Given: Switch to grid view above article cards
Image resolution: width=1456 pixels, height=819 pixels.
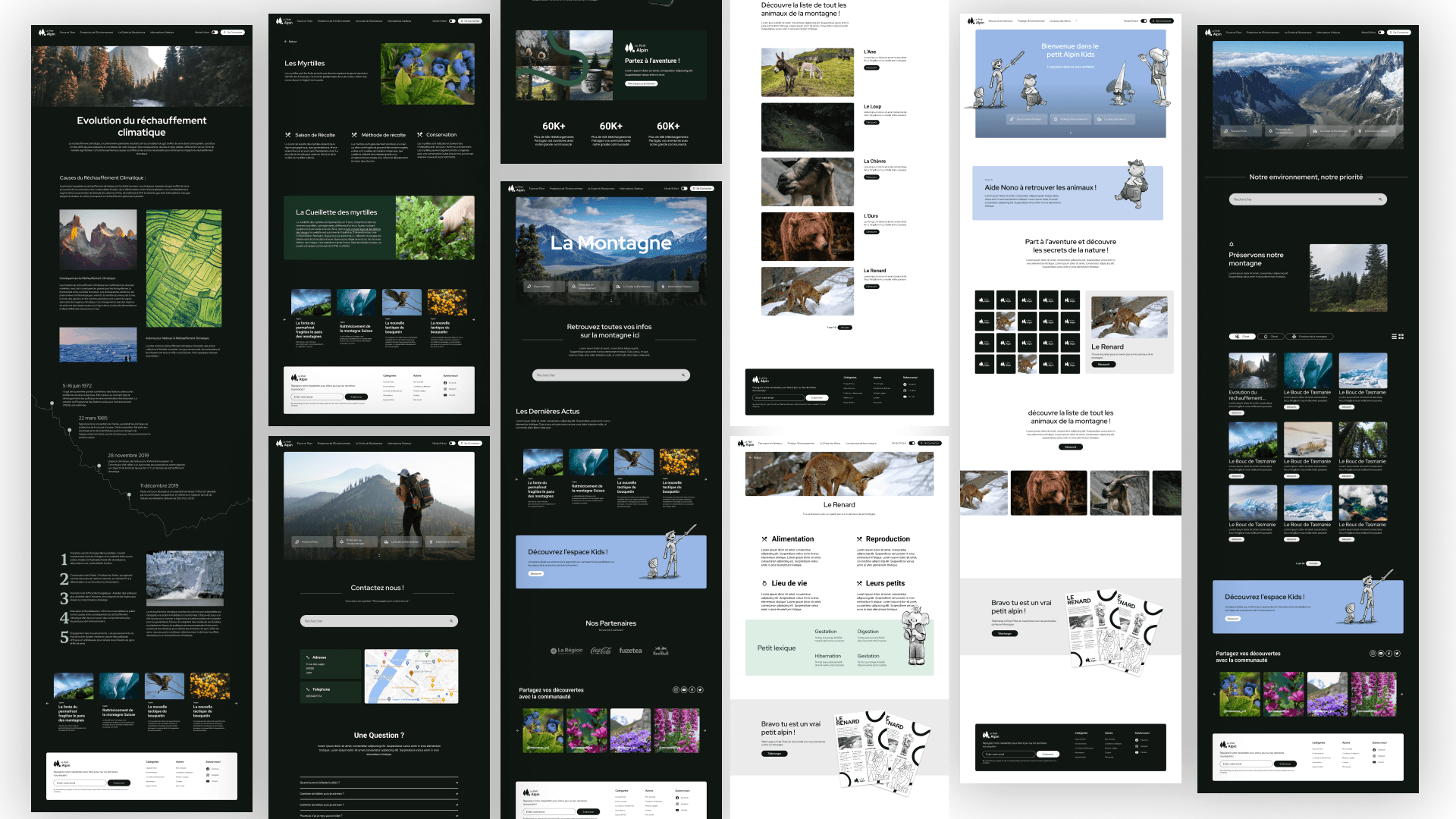Looking at the screenshot, I should click(1401, 336).
